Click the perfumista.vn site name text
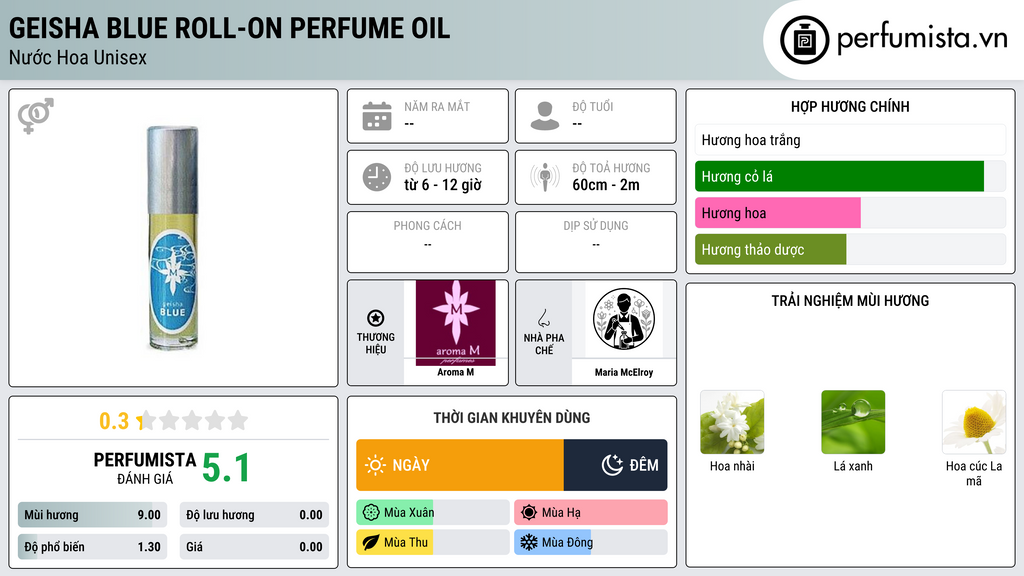1024x576 pixels. pos(922,38)
